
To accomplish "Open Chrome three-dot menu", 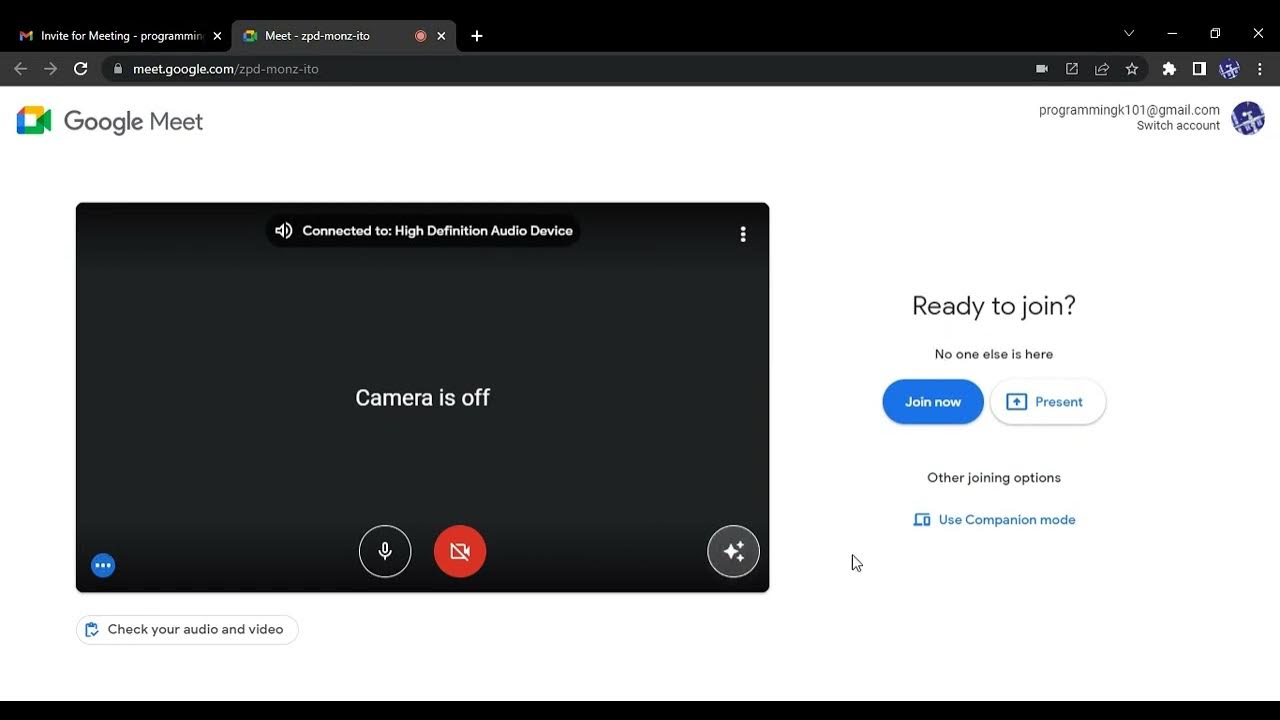I will (x=1260, y=69).
